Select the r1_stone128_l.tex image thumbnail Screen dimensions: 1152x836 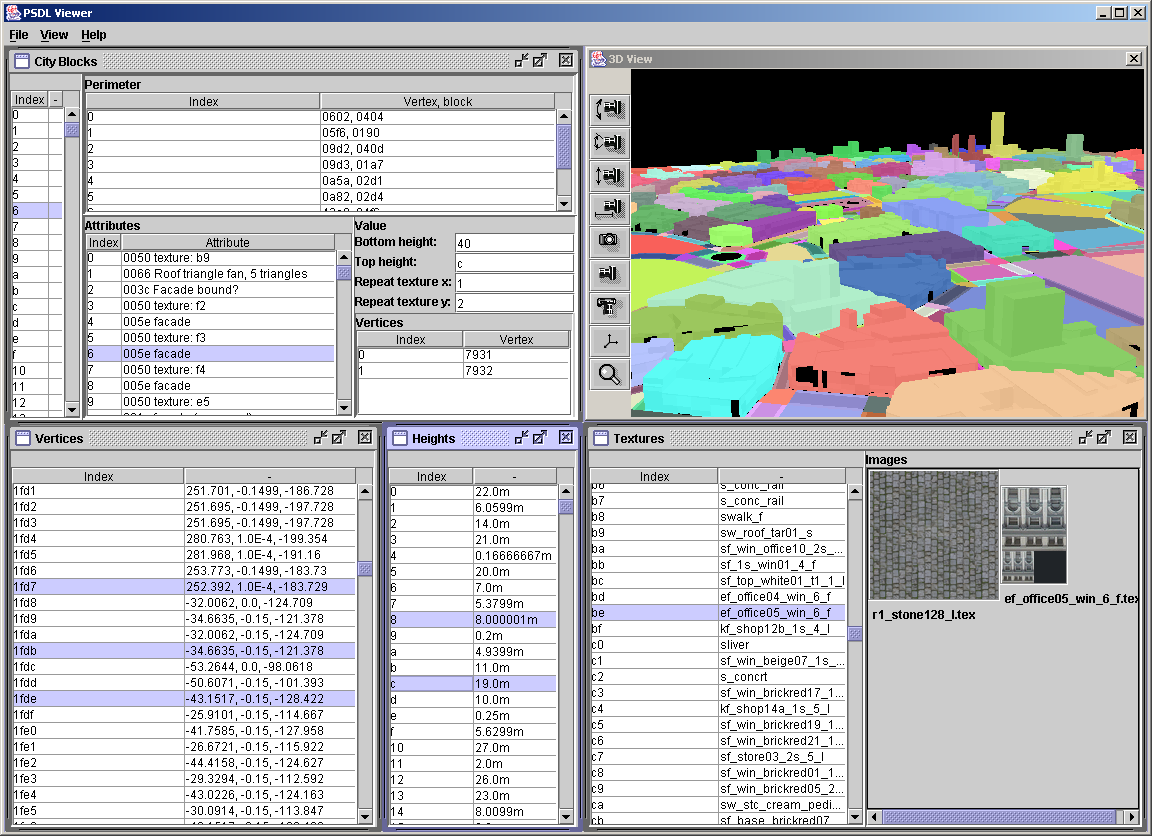pyautogui.click(x=934, y=536)
